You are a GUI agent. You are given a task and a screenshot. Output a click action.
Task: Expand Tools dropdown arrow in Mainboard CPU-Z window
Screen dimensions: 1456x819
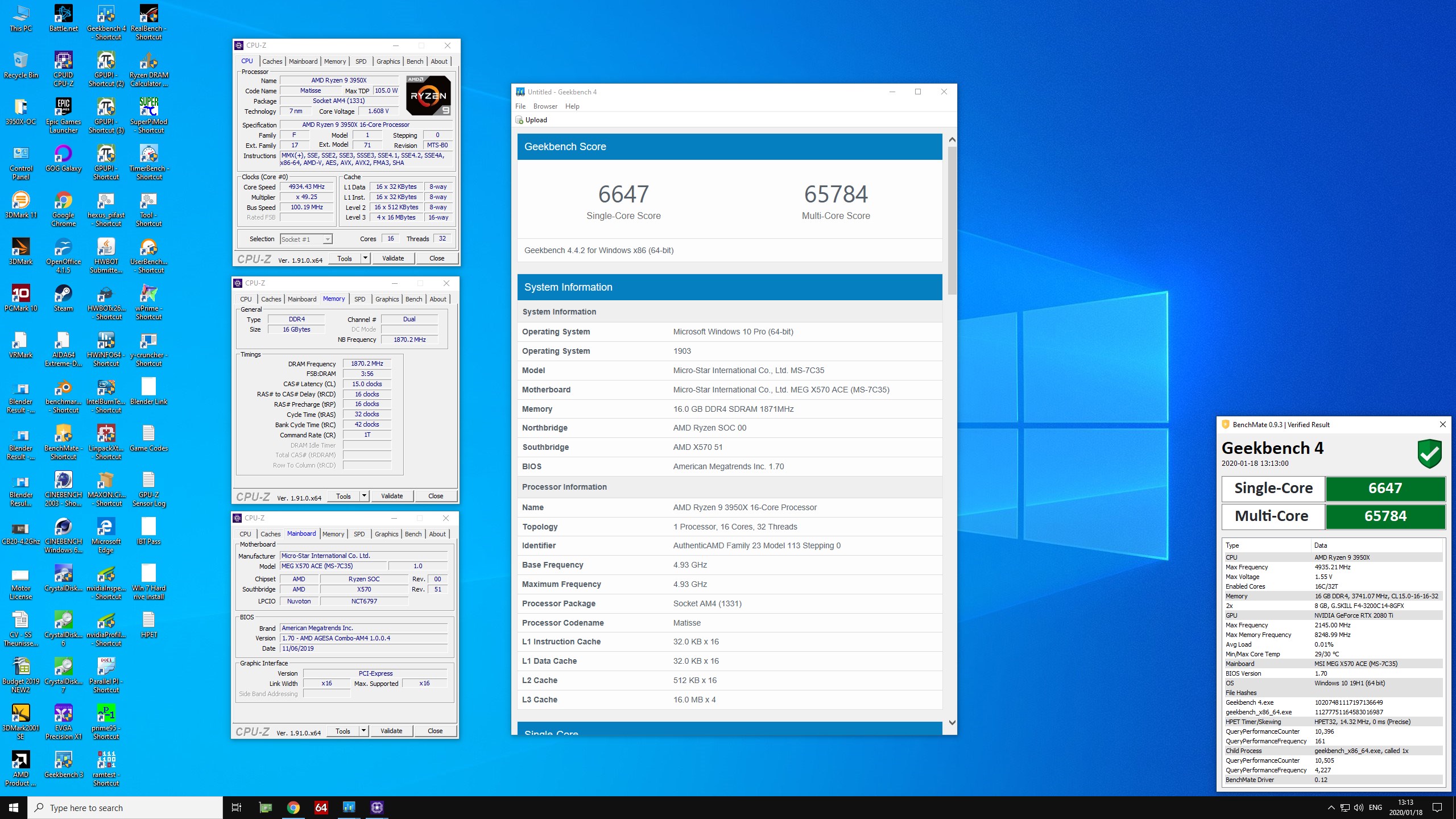coord(363,731)
